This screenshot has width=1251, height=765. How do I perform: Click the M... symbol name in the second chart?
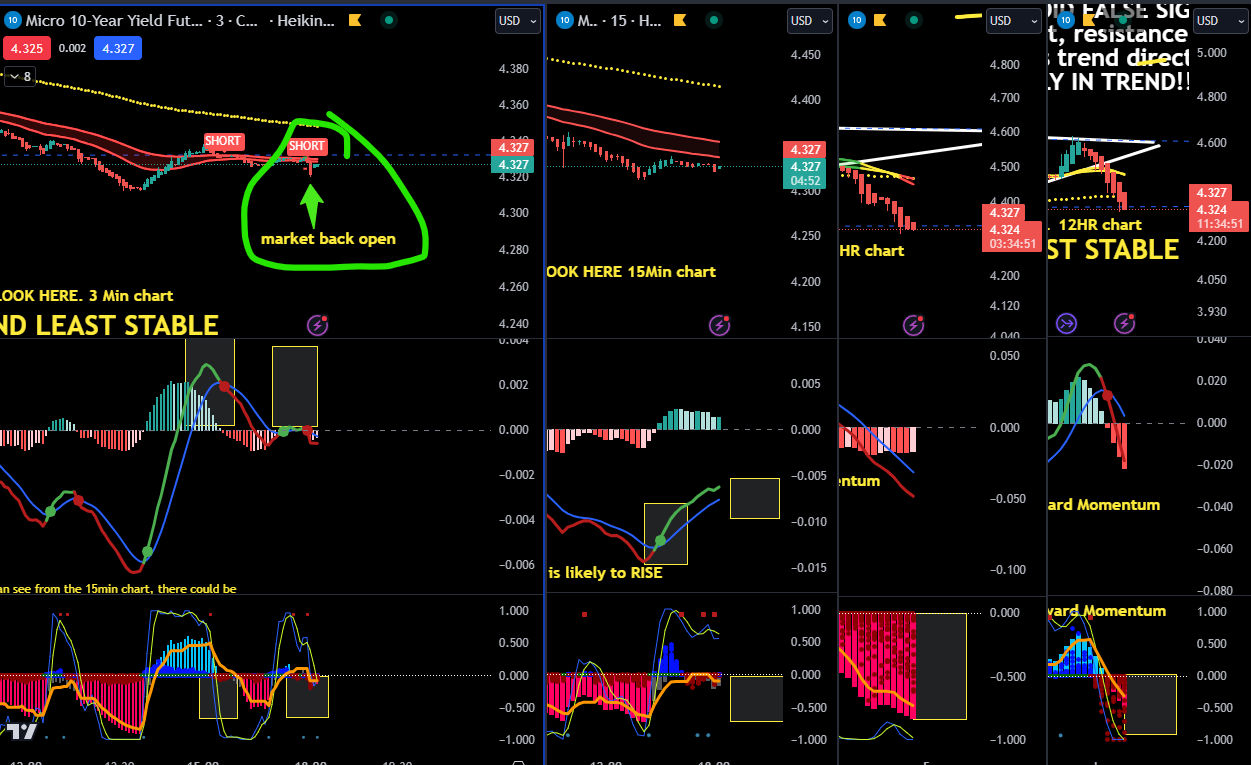pyautogui.click(x=587, y=20)
